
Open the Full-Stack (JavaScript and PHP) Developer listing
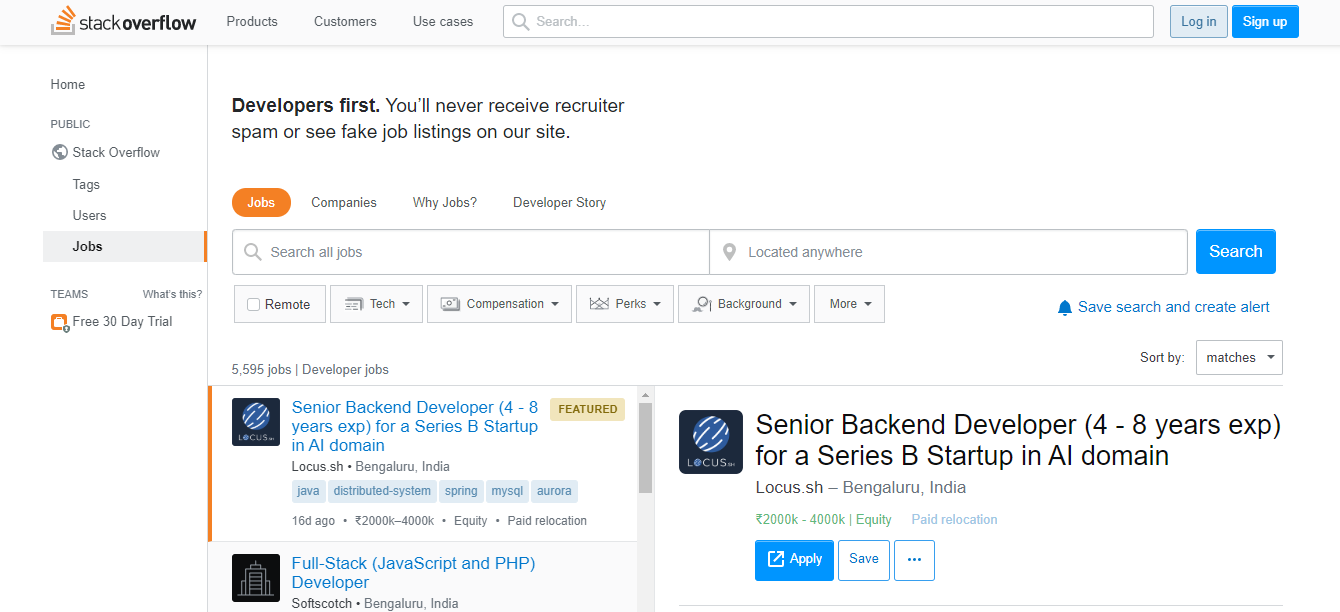pyautogui.click(x=413, y=573)
